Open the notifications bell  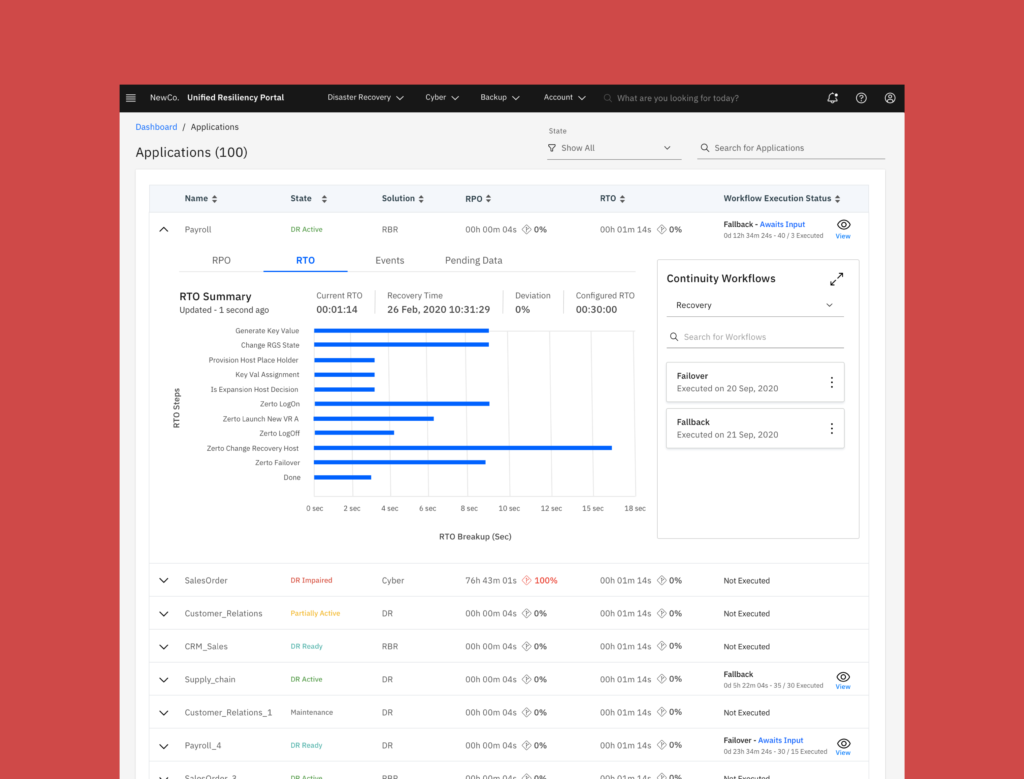click(x=832, y=98)
